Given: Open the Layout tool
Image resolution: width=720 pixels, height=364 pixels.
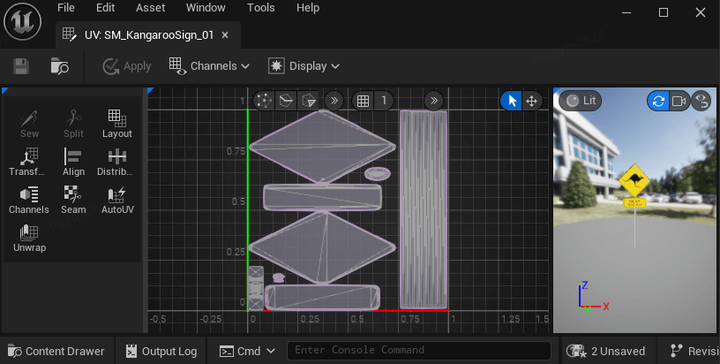Looking at the screenshot, I should (117, 124).
